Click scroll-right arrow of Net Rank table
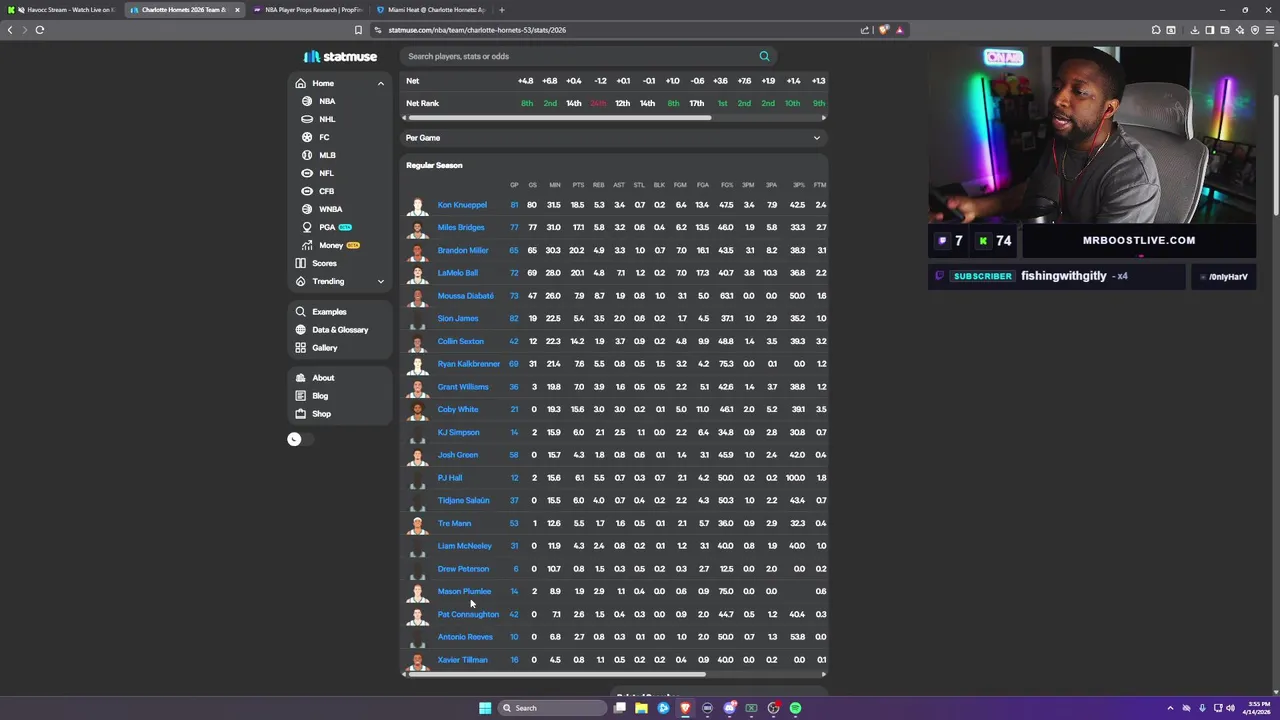 point(823,118)
